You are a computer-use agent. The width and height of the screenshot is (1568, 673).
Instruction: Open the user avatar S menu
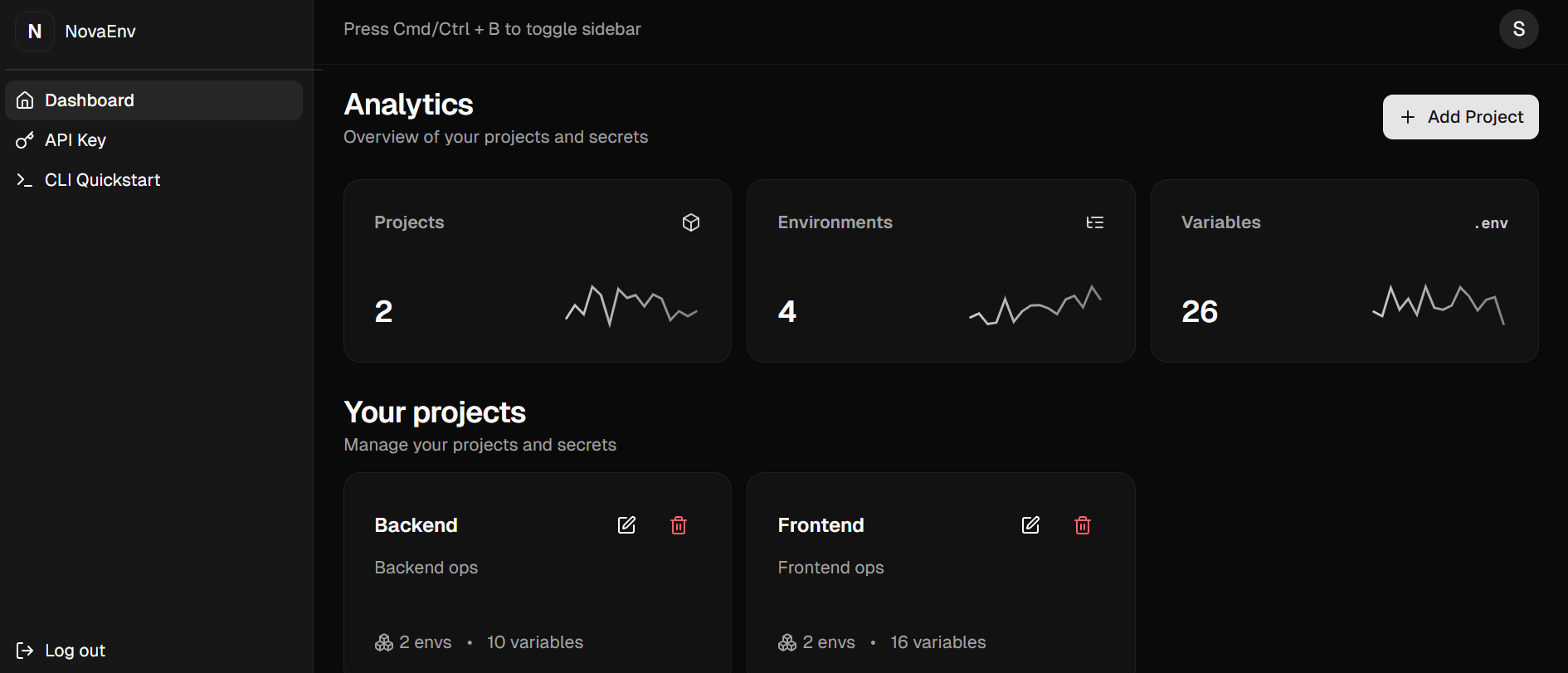click(1518, 29)
